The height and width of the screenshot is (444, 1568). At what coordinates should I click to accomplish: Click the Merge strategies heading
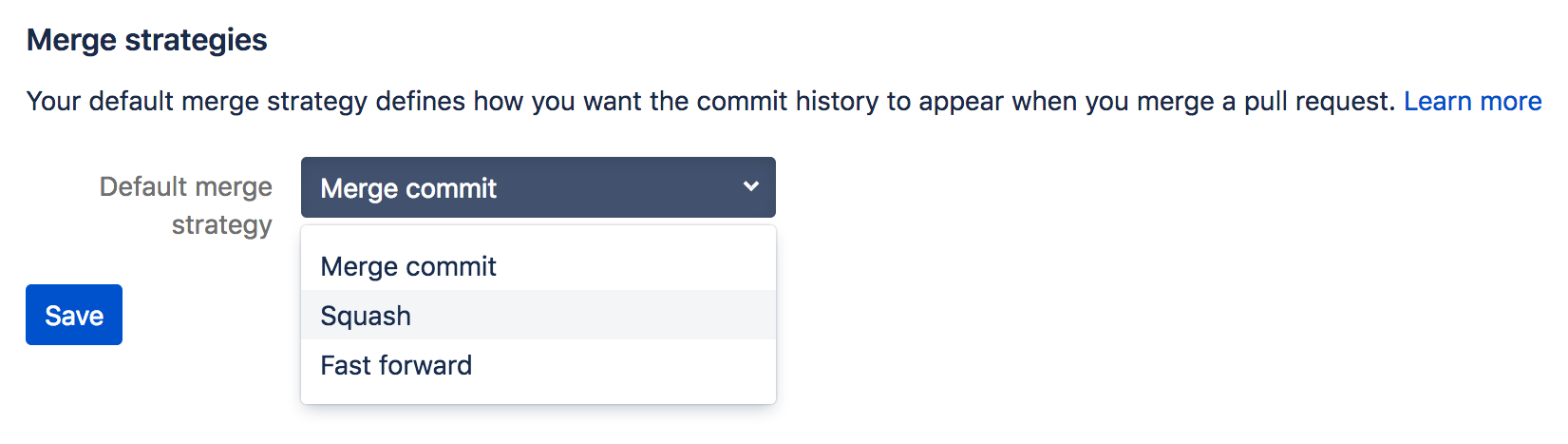click(x=147, y=40)
